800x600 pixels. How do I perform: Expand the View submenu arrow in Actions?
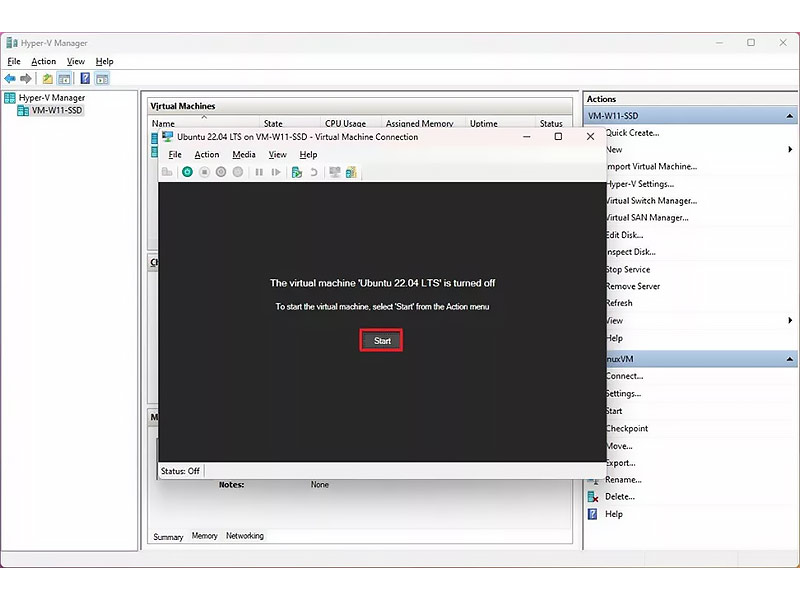tap(790, 320)
